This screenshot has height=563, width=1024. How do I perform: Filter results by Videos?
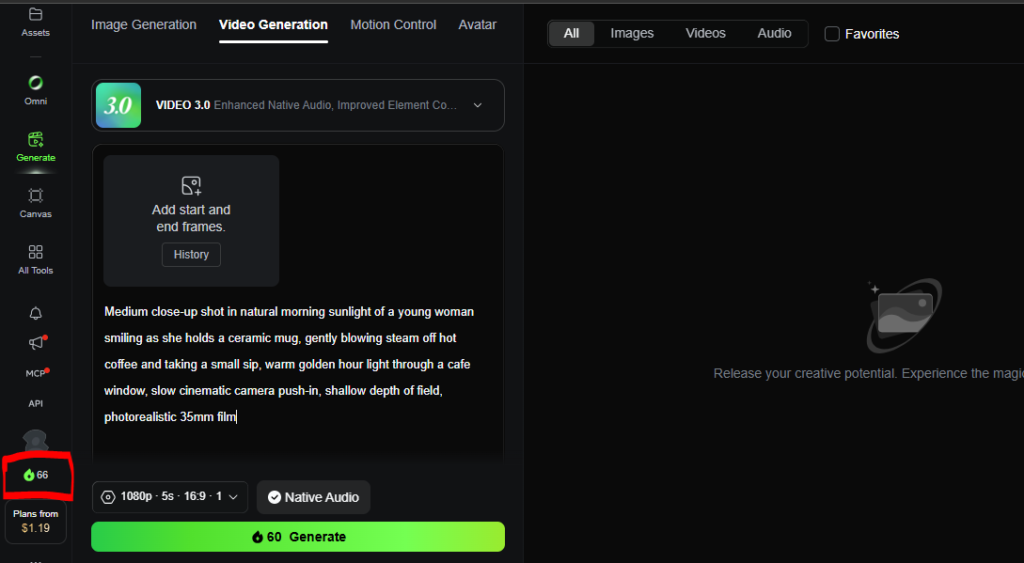pyautogui.click(x=705, y=33)
